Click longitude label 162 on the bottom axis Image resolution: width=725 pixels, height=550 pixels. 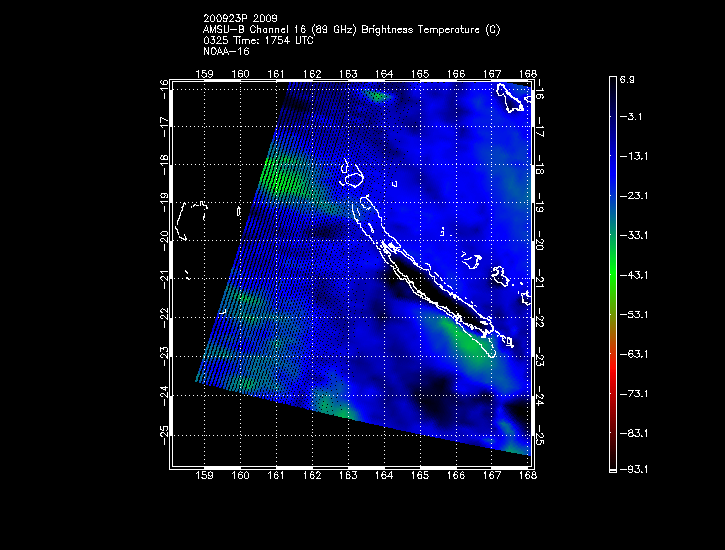[312, 475]
